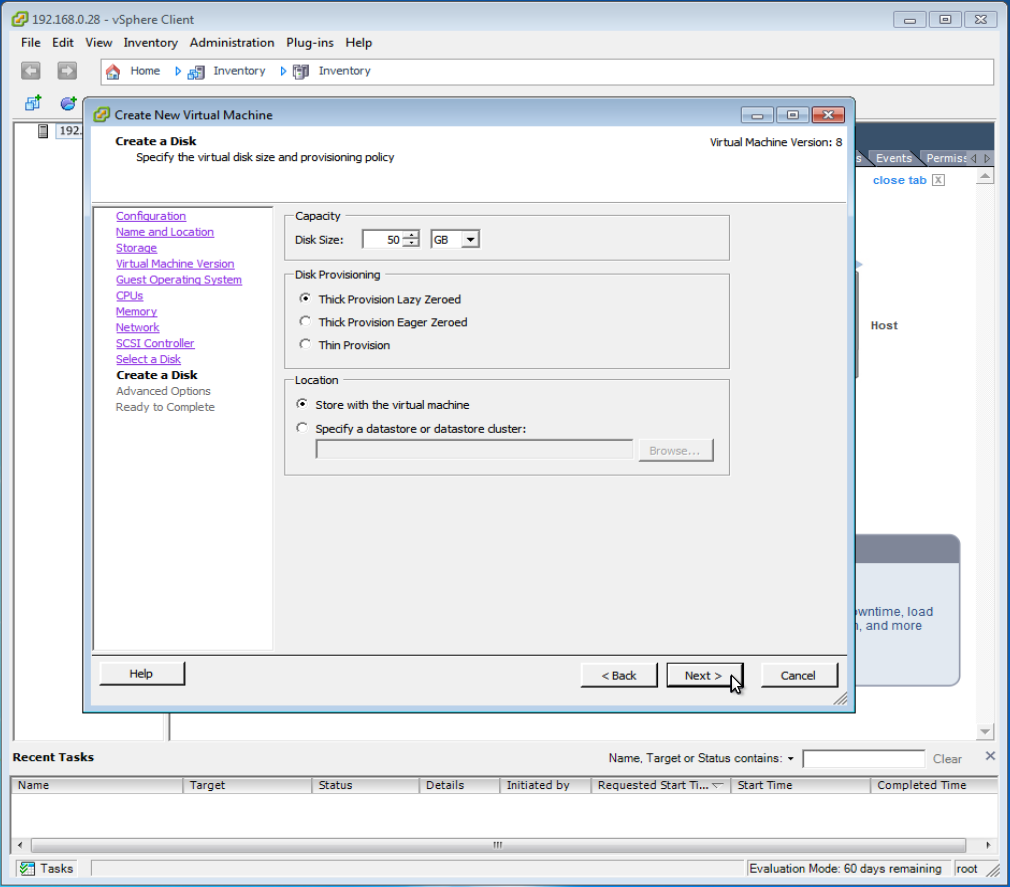This screenshot has height=887, width=1010.
Task: Open the Help menu in menu bar
Action: (x=359, y=43)
